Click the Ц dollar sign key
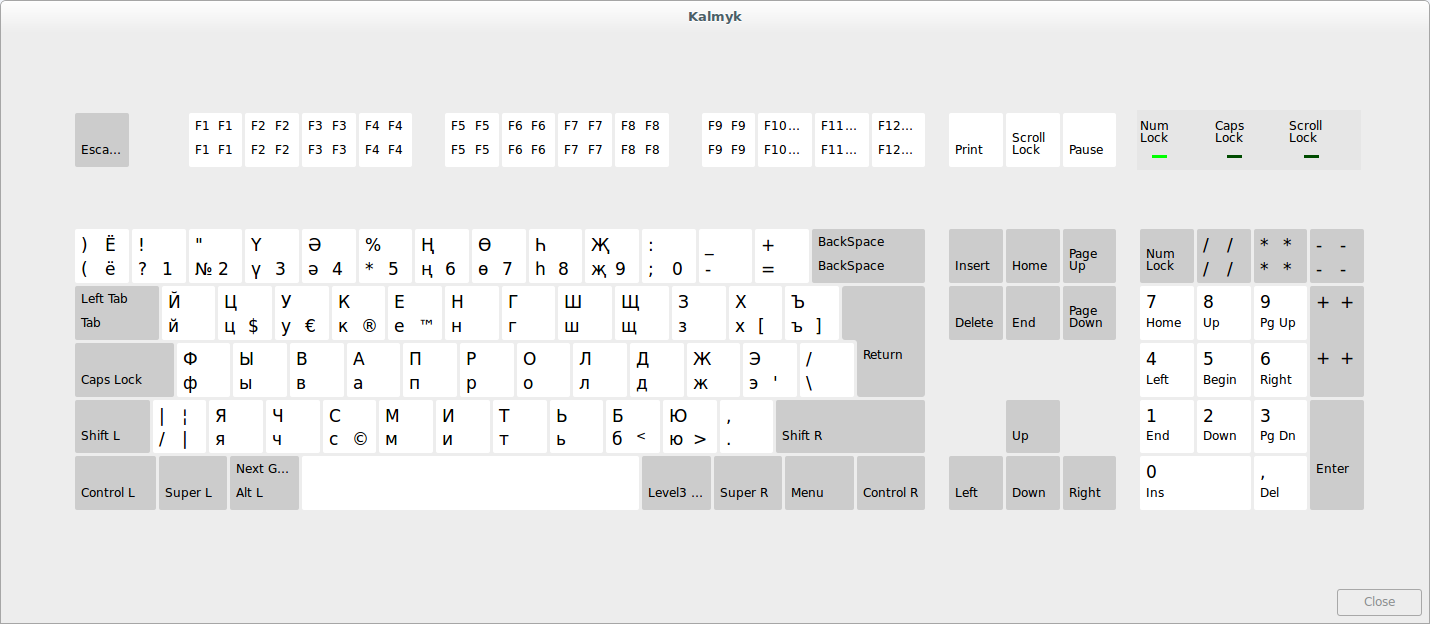Screen dimensions: 1430x624 245,313
